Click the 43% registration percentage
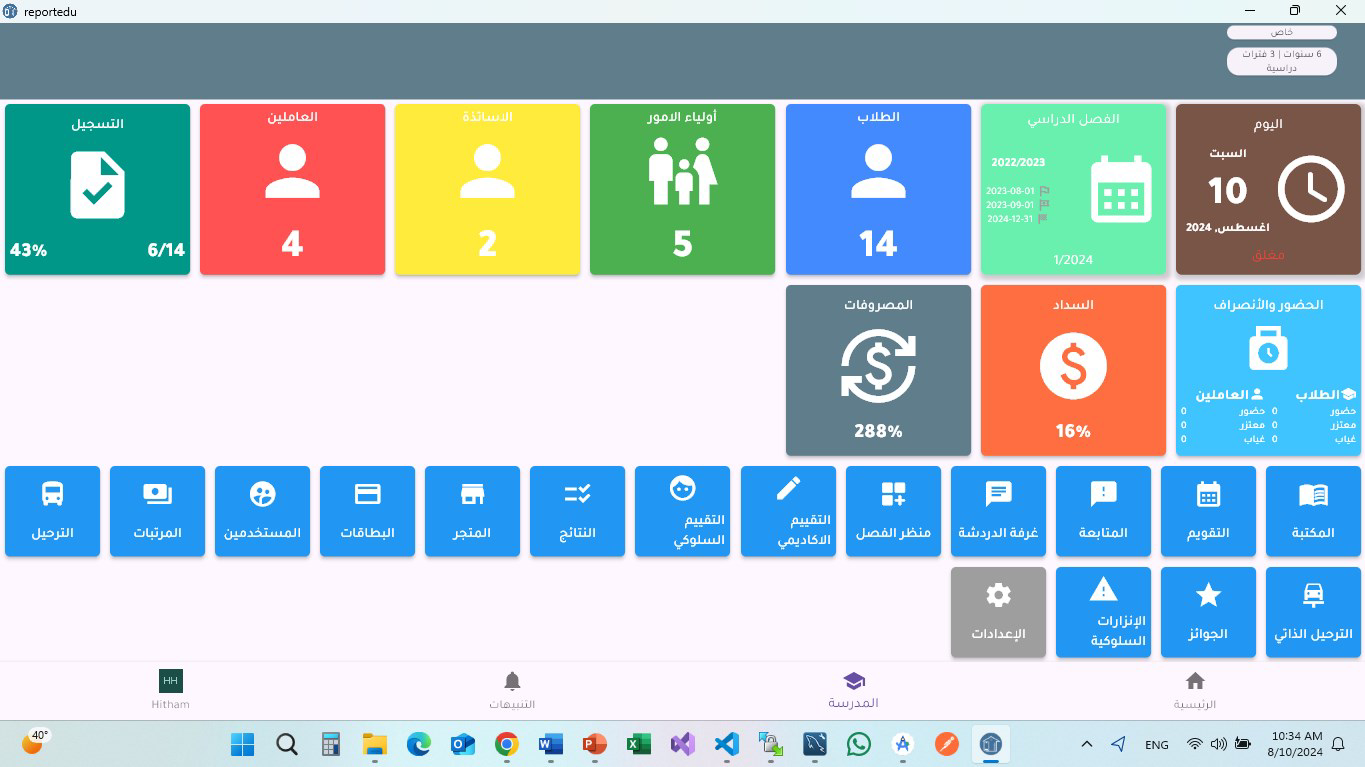This screenshot has width=1365, height=767. (29, 250)
